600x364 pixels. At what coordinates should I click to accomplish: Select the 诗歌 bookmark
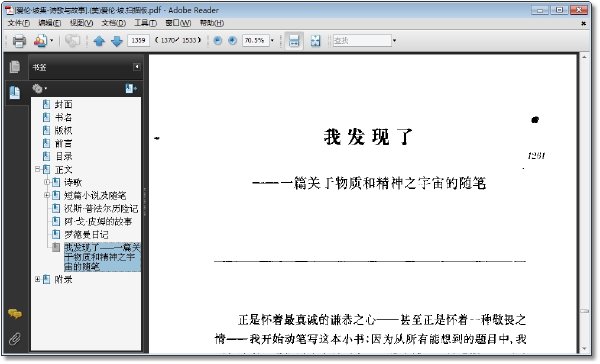[73, 182]
